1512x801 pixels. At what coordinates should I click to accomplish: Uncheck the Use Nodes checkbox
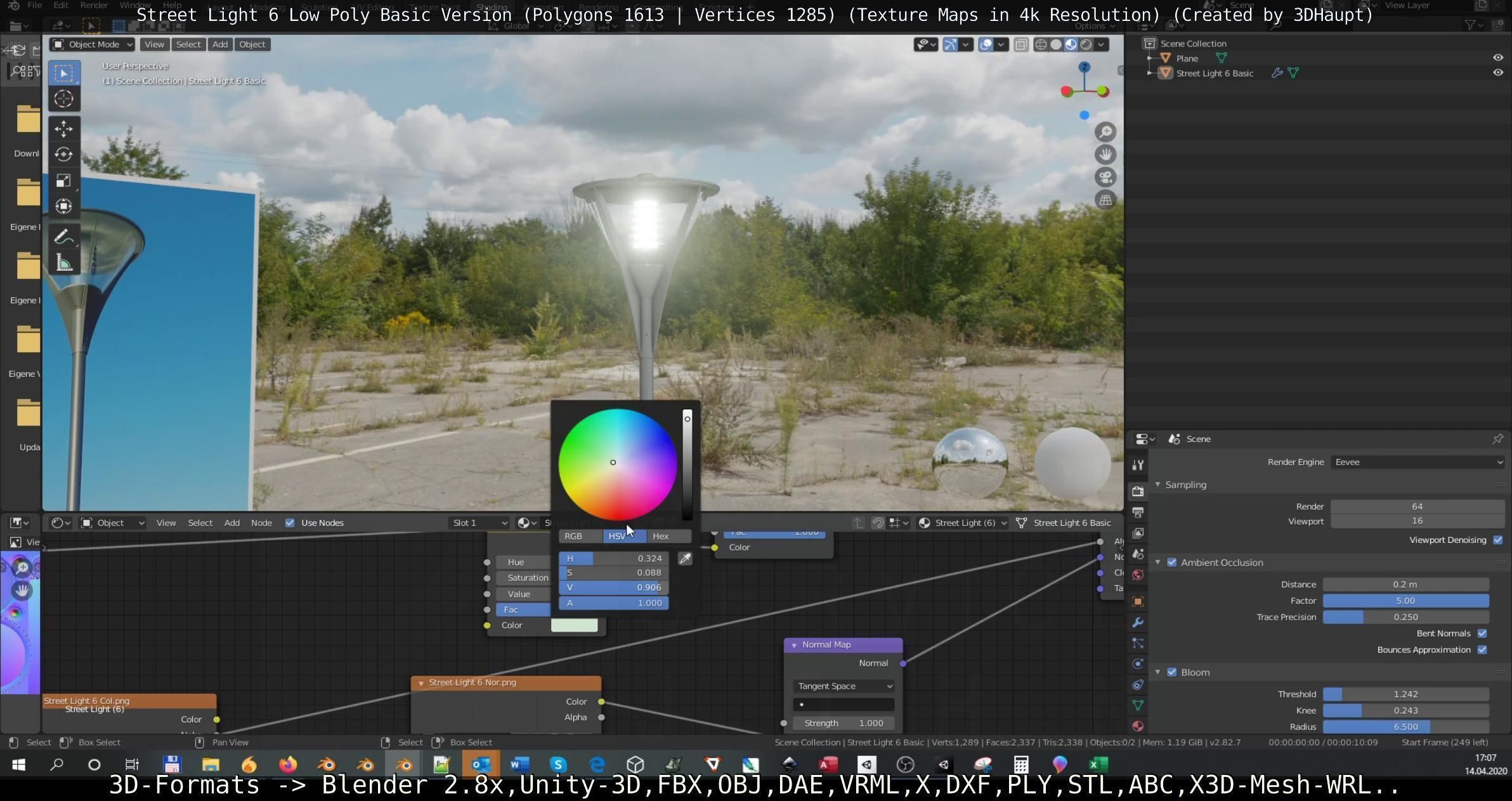pos(290,523)
